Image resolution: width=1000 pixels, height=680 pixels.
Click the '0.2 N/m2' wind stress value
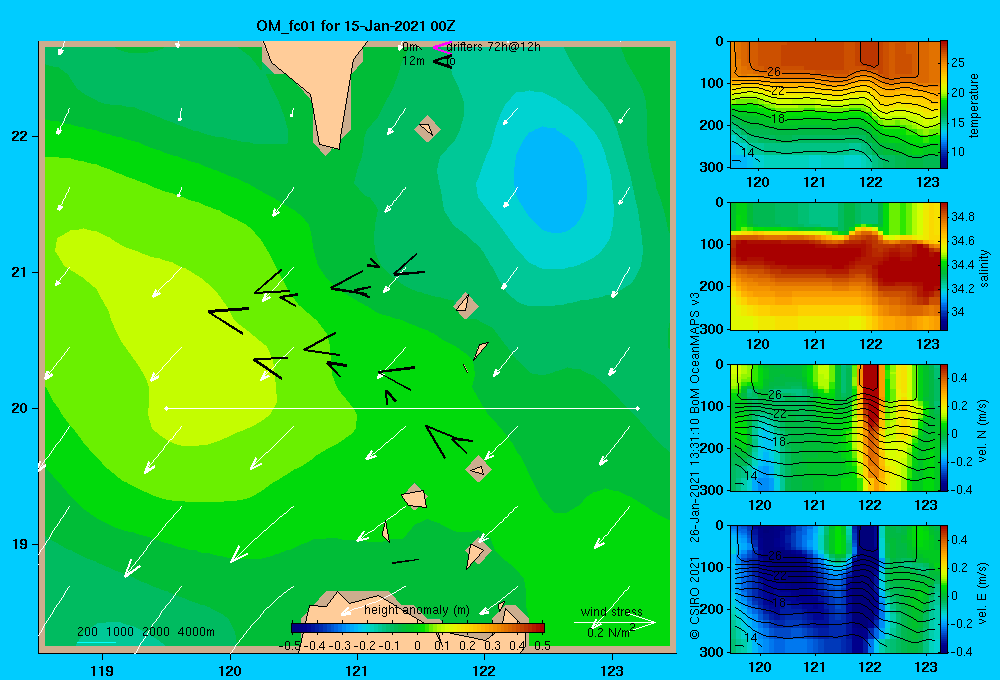coord(610,632)
